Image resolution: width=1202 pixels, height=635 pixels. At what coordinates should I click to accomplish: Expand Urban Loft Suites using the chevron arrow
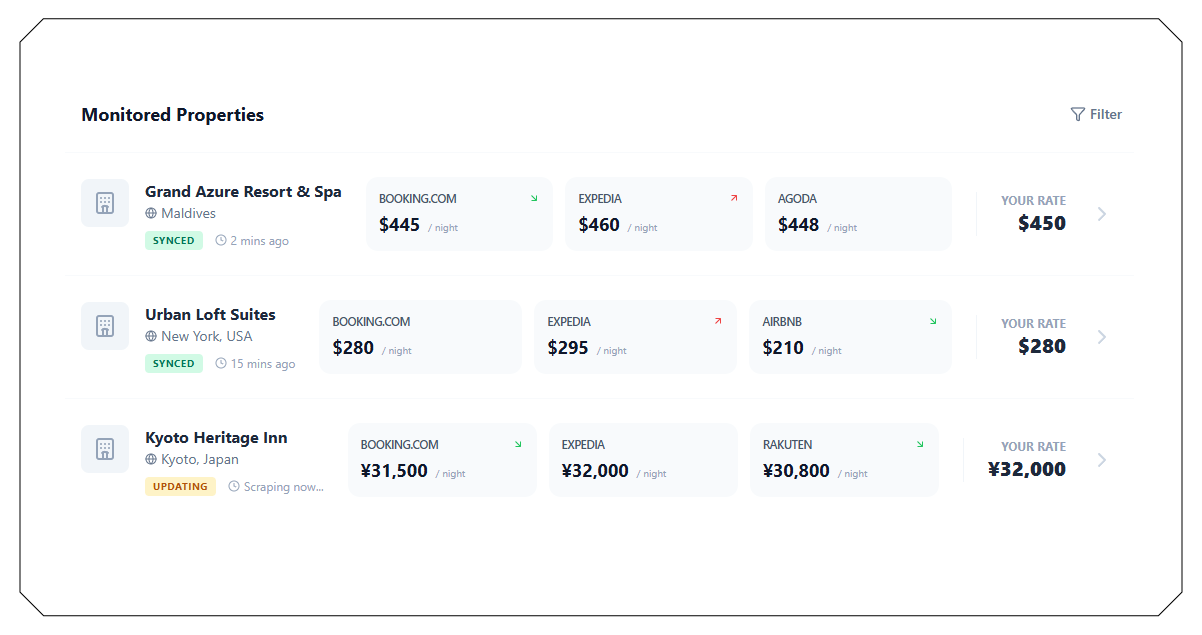(x=1101, y=337)
